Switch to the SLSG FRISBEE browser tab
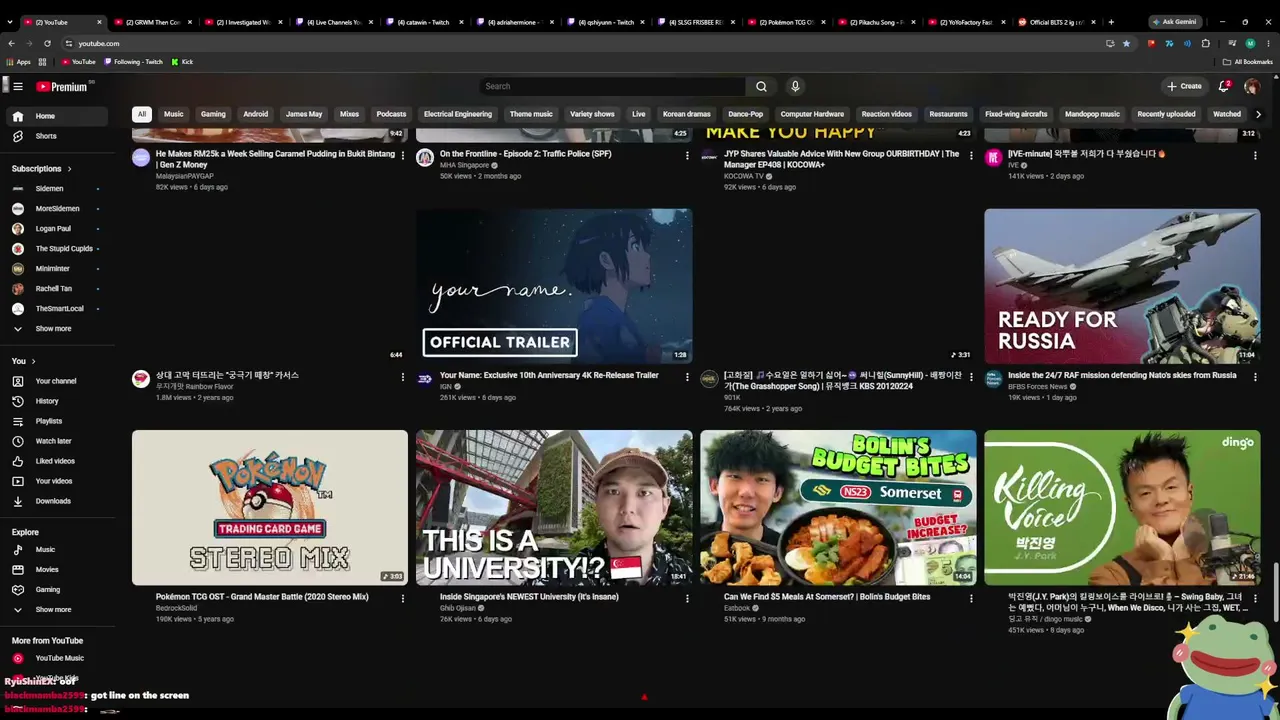 696,22
